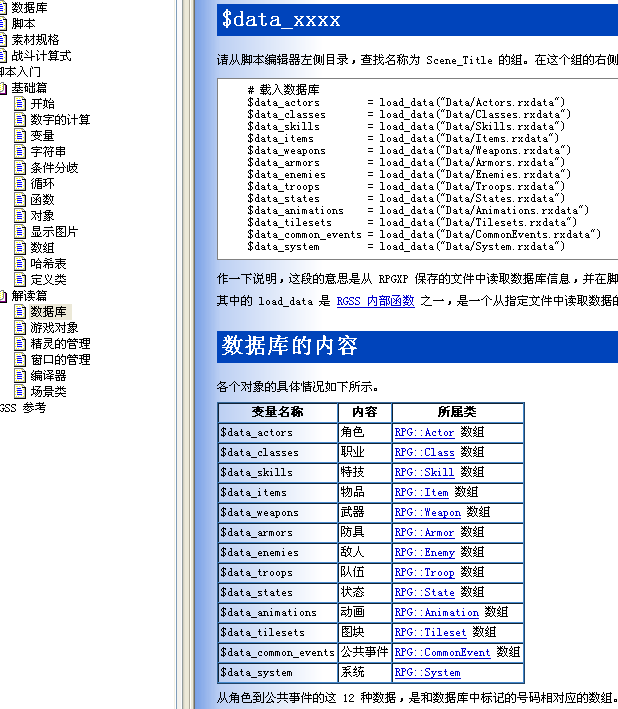Click the page icon beside 函数
Screen dimensions: 618x709
(x=20, y=199)
